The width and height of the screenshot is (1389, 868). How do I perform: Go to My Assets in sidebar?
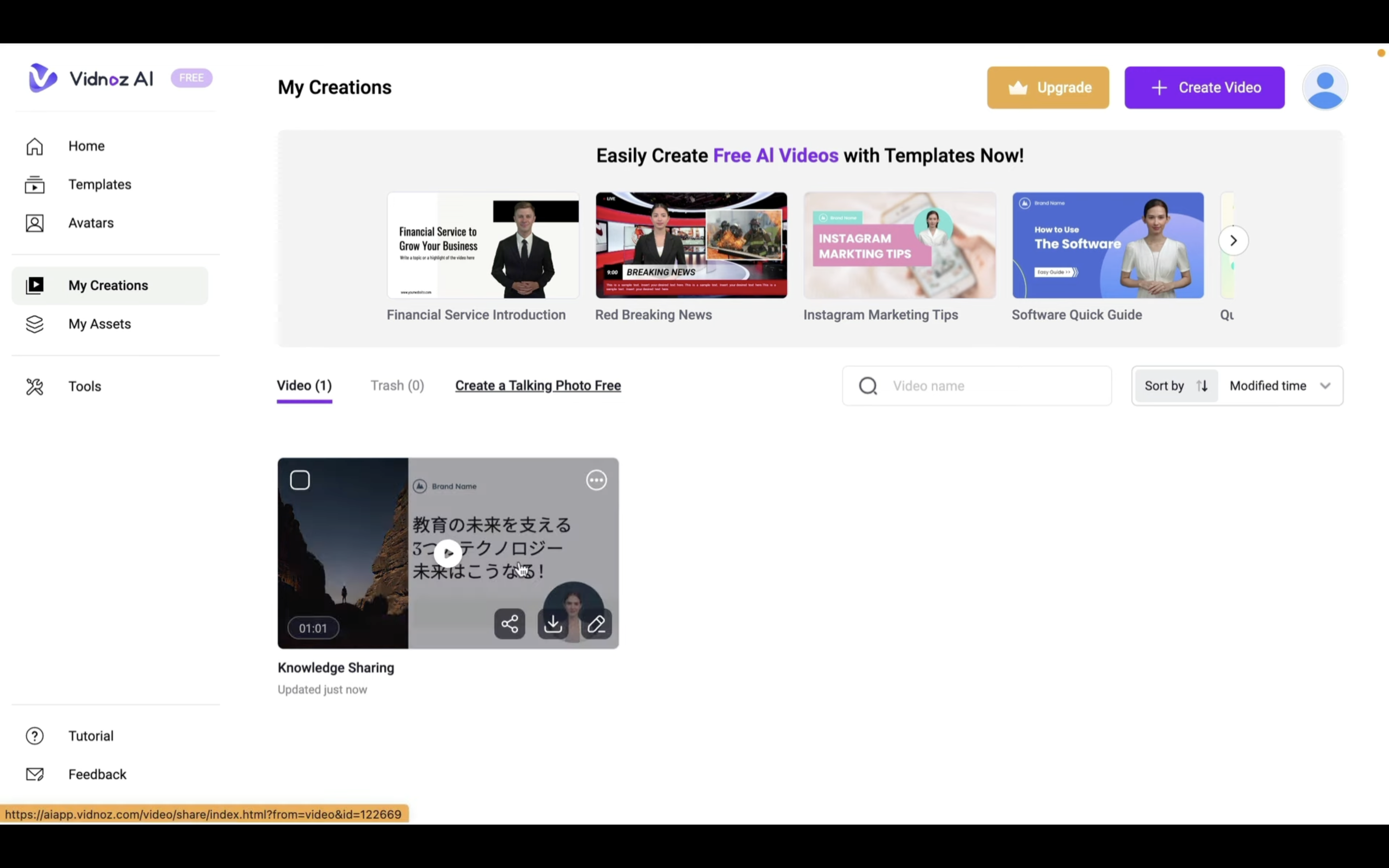pyautogui.click(x=99, y=325)
